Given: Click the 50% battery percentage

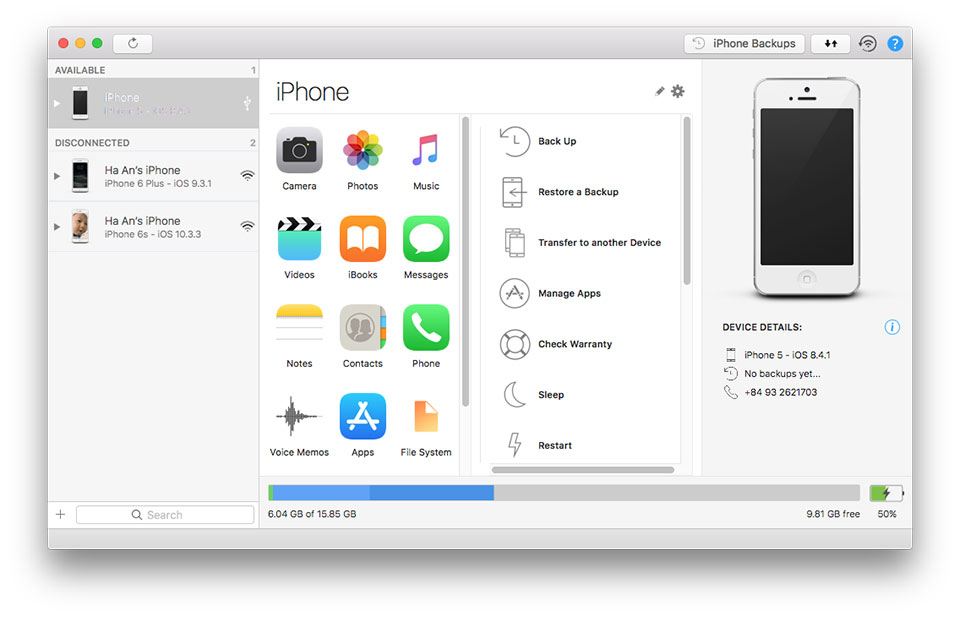Looking at the screenshot, I should click(887, 514).
